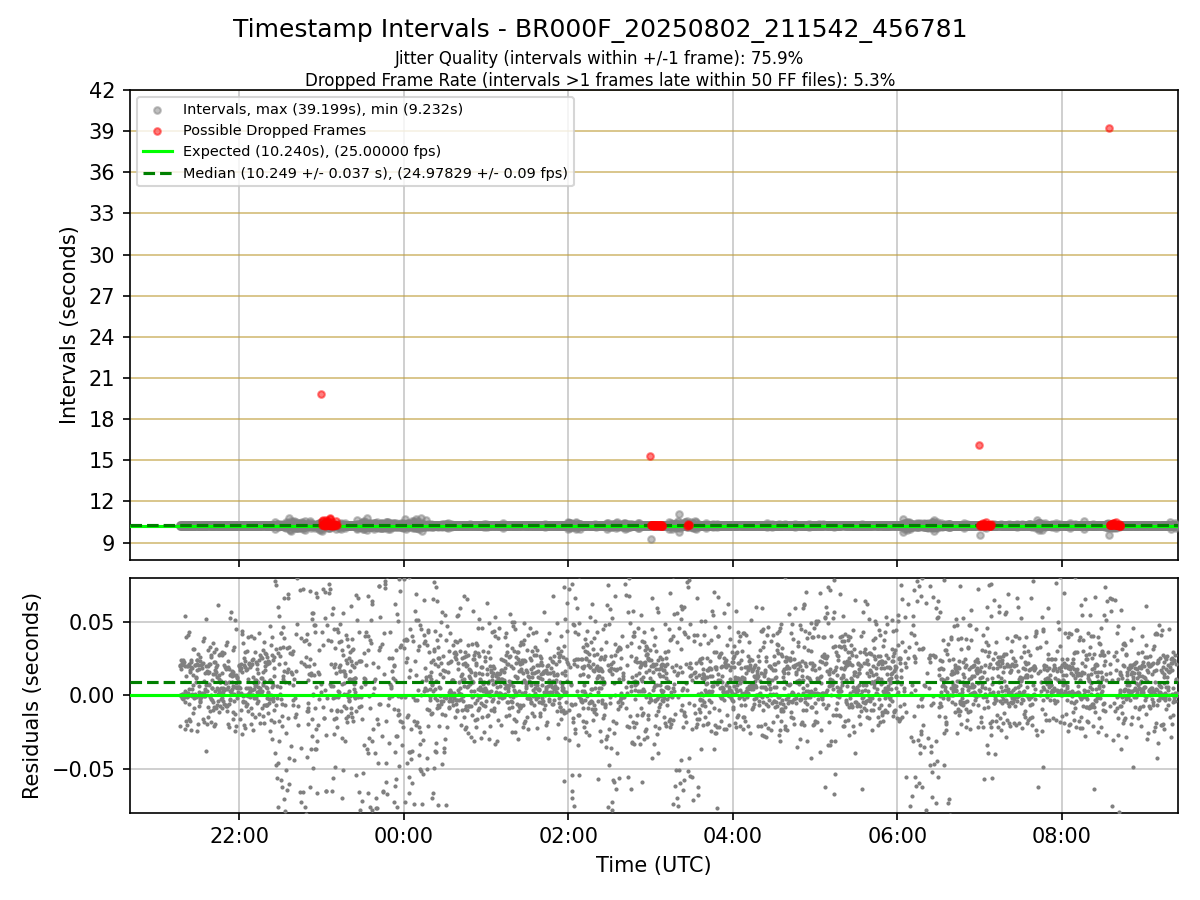The width and height of the screenshot is (1200, 900).
Task: Click the legend entry for Intervals max/min
Action: pos(322,108)
